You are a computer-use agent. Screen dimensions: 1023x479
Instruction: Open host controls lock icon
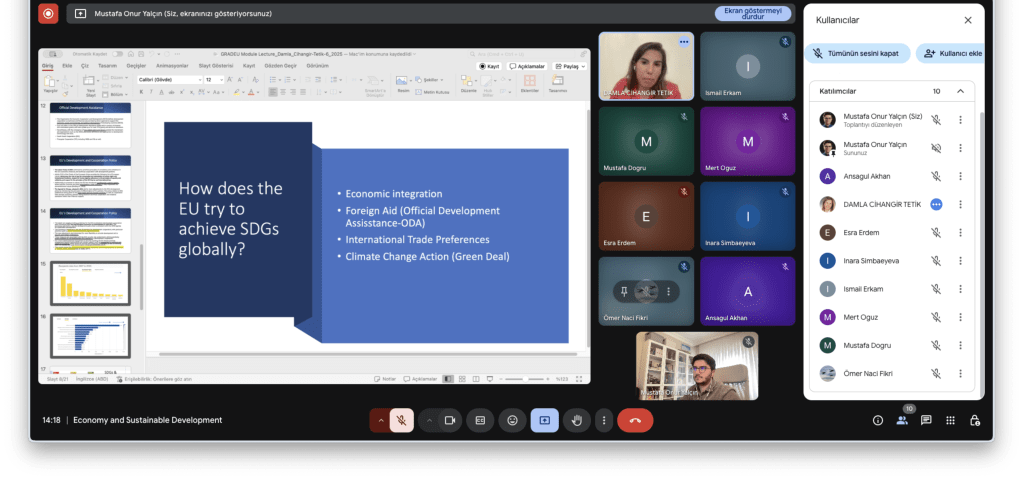click(x=974, y=420)
